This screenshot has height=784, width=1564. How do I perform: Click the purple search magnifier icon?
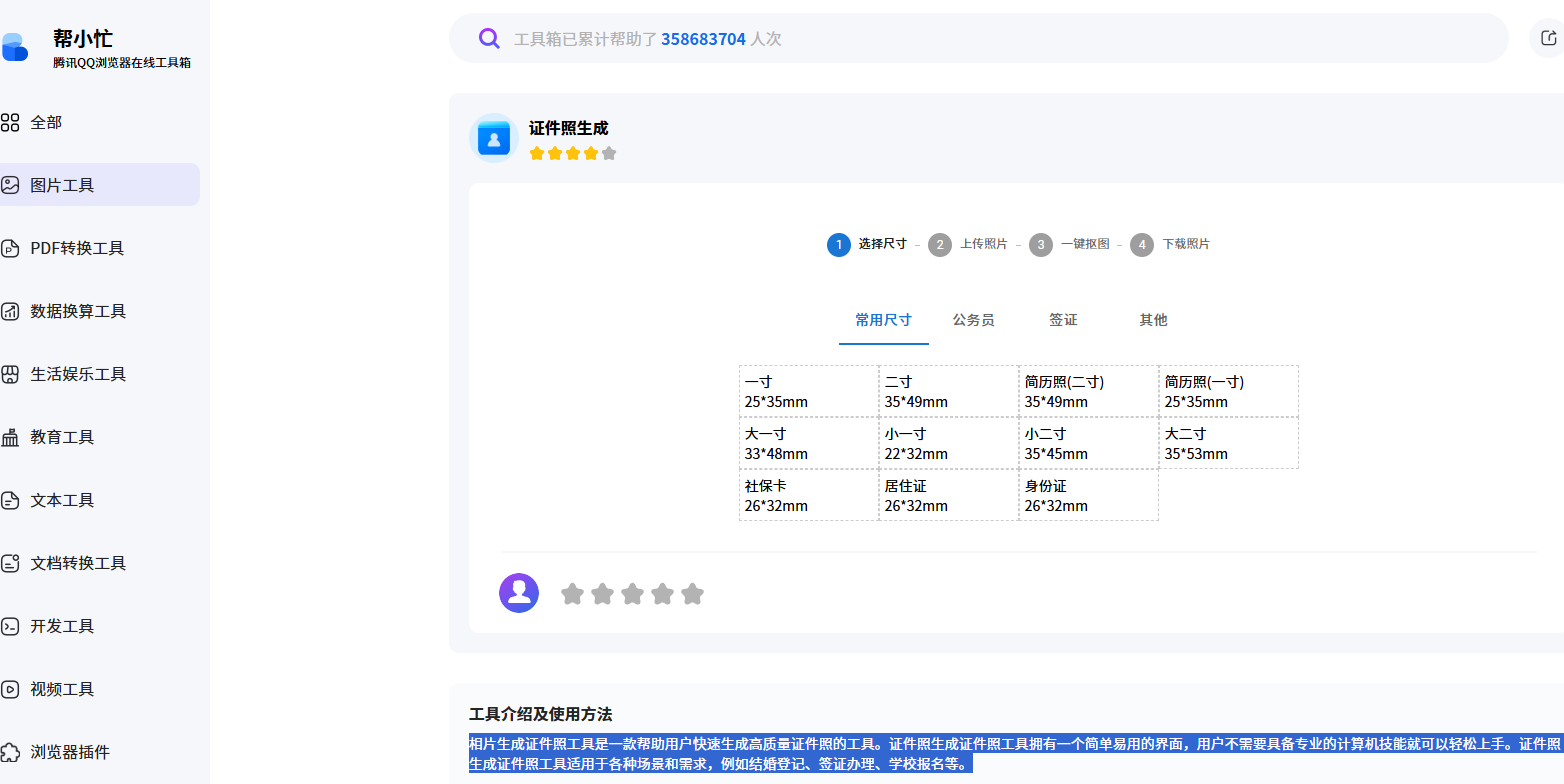coord(489,38)
